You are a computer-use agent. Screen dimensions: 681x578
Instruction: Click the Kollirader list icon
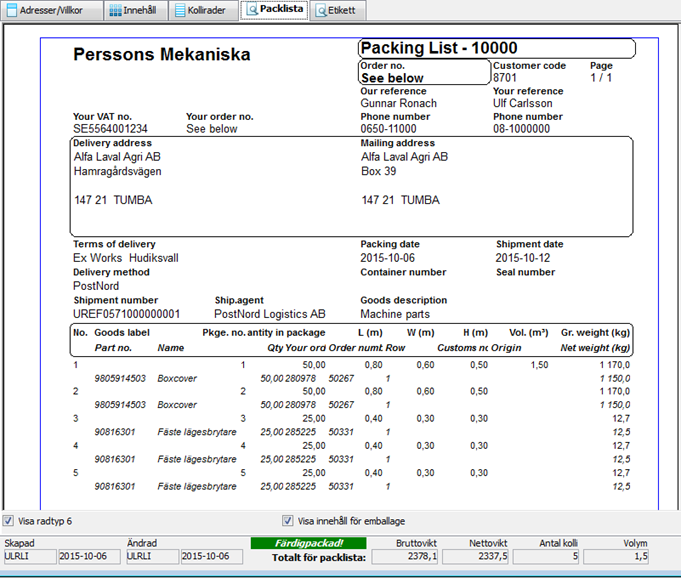coord(180,10)
